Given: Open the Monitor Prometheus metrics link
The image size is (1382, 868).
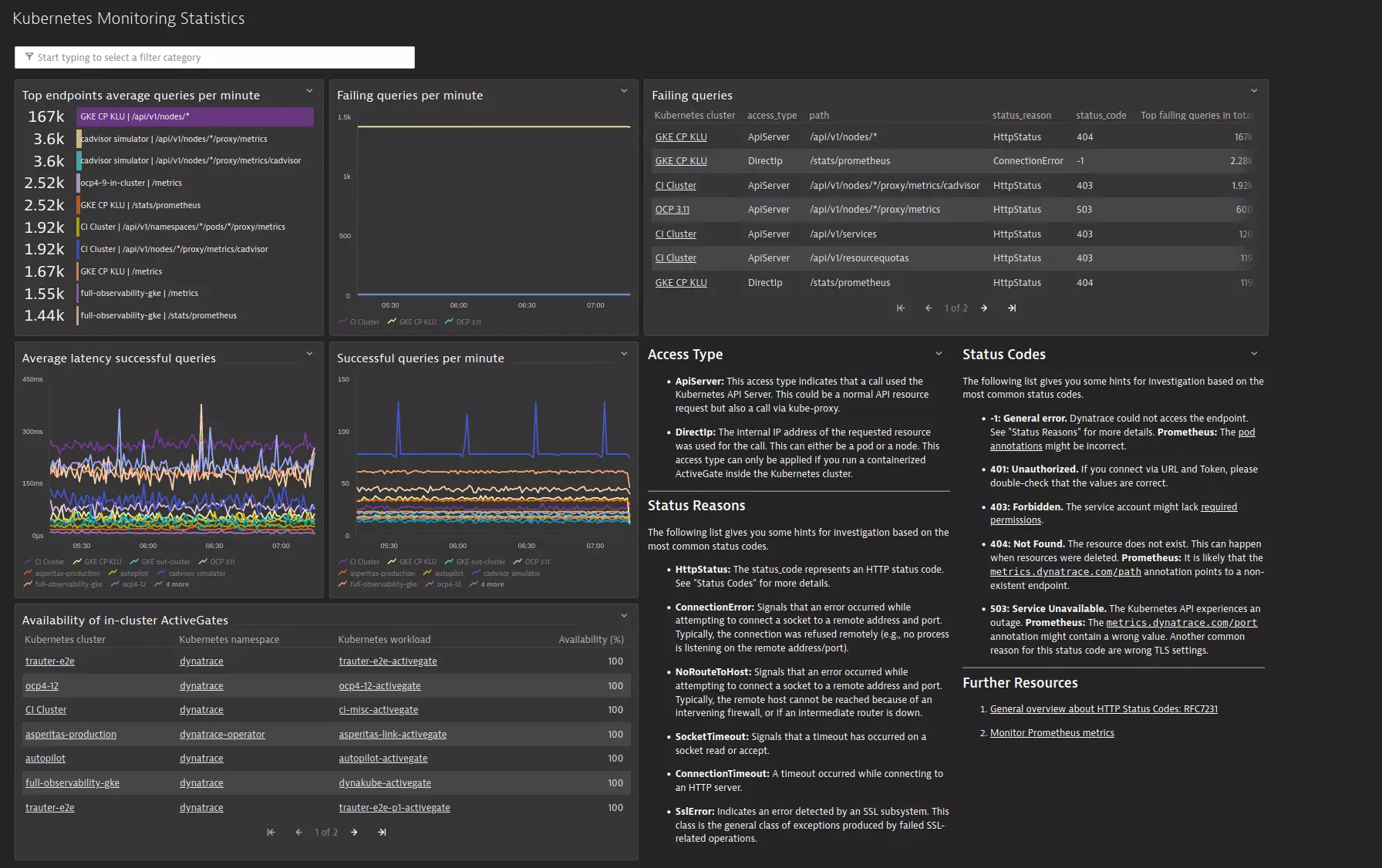Looking at the screenshot, I should (x=1051, y=732).
